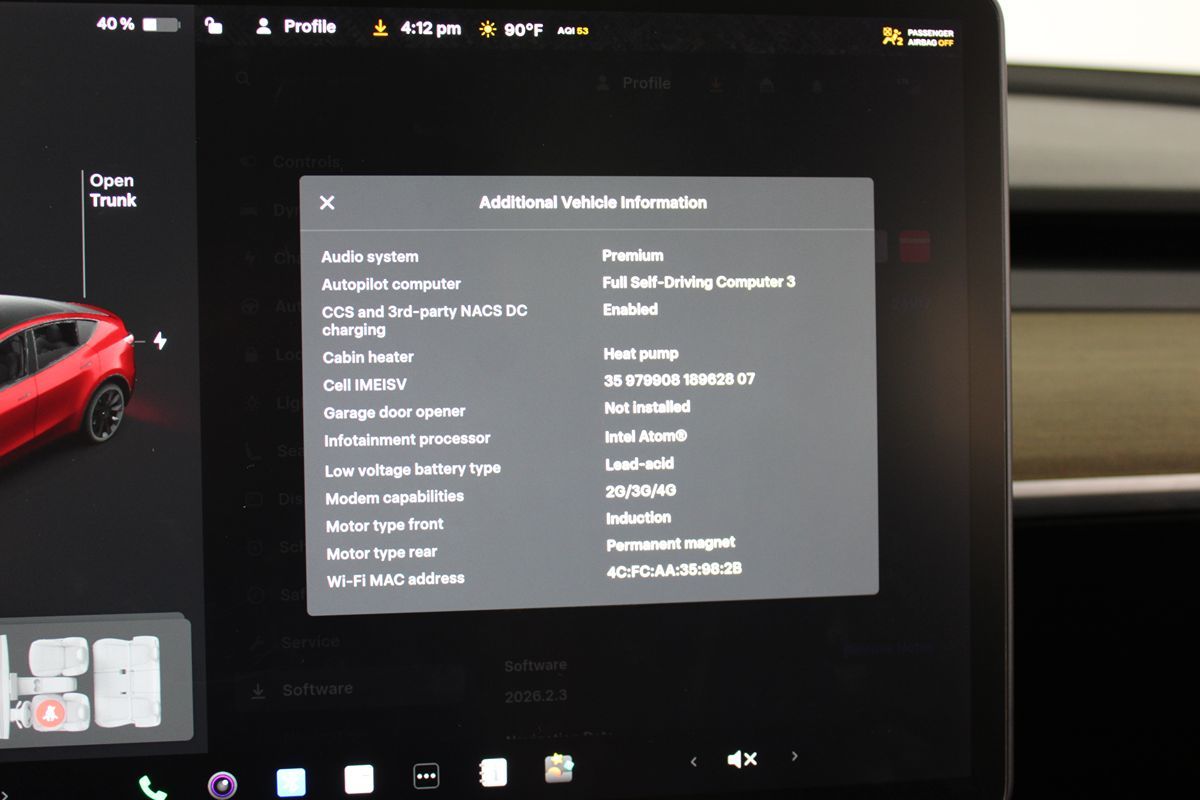Tap the Modem capabilities label

tap(394, 497)
